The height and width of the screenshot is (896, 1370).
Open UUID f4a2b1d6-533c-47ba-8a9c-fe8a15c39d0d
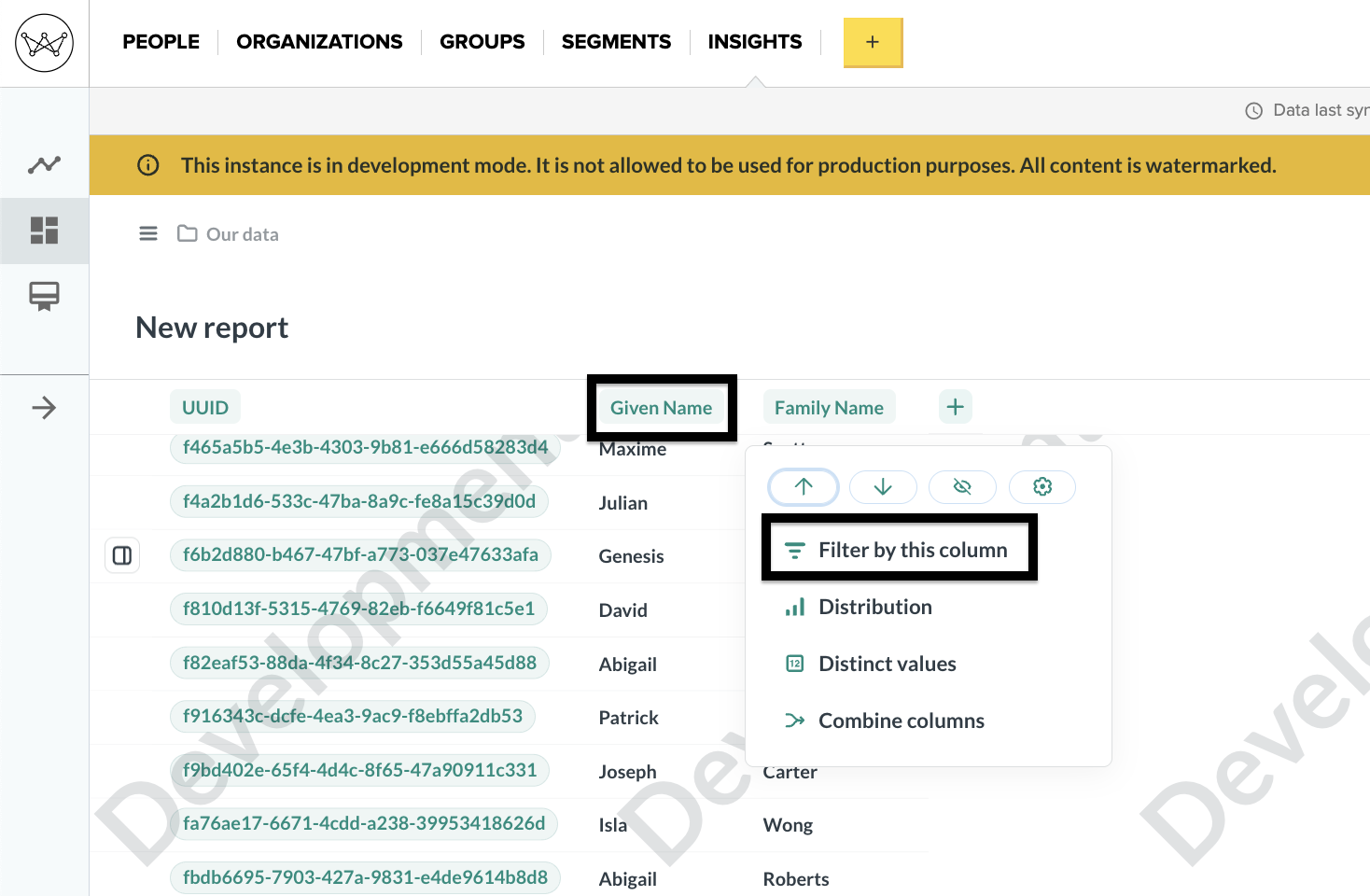359,501
